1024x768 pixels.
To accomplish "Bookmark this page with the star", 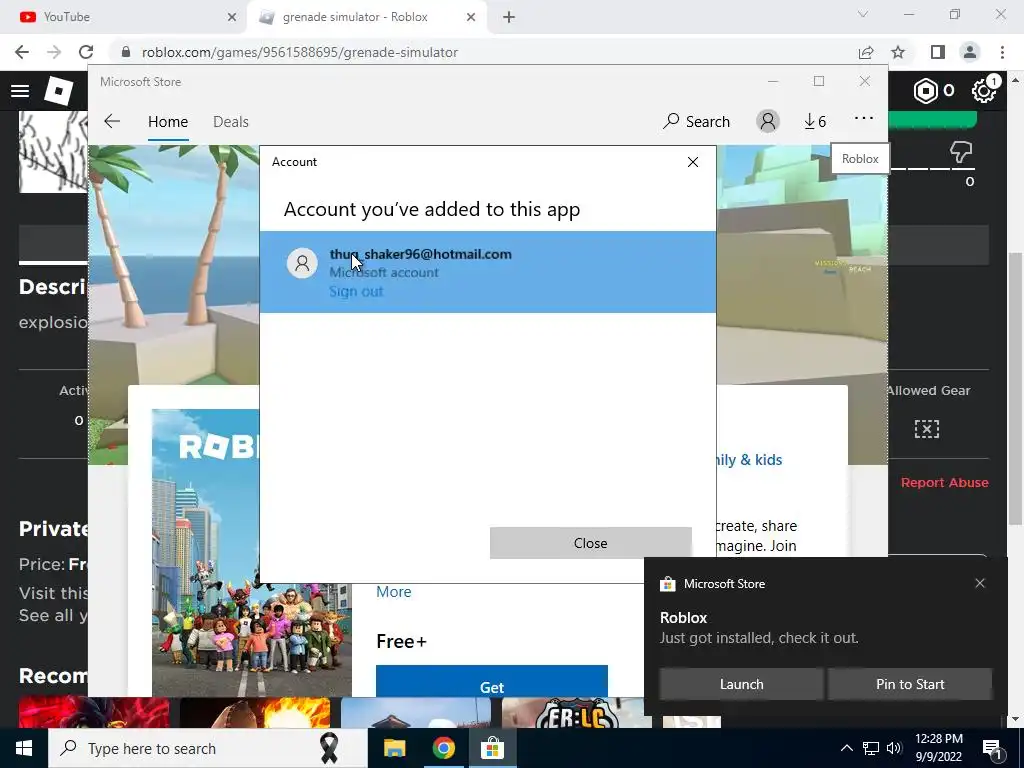I will coord(898,52).
